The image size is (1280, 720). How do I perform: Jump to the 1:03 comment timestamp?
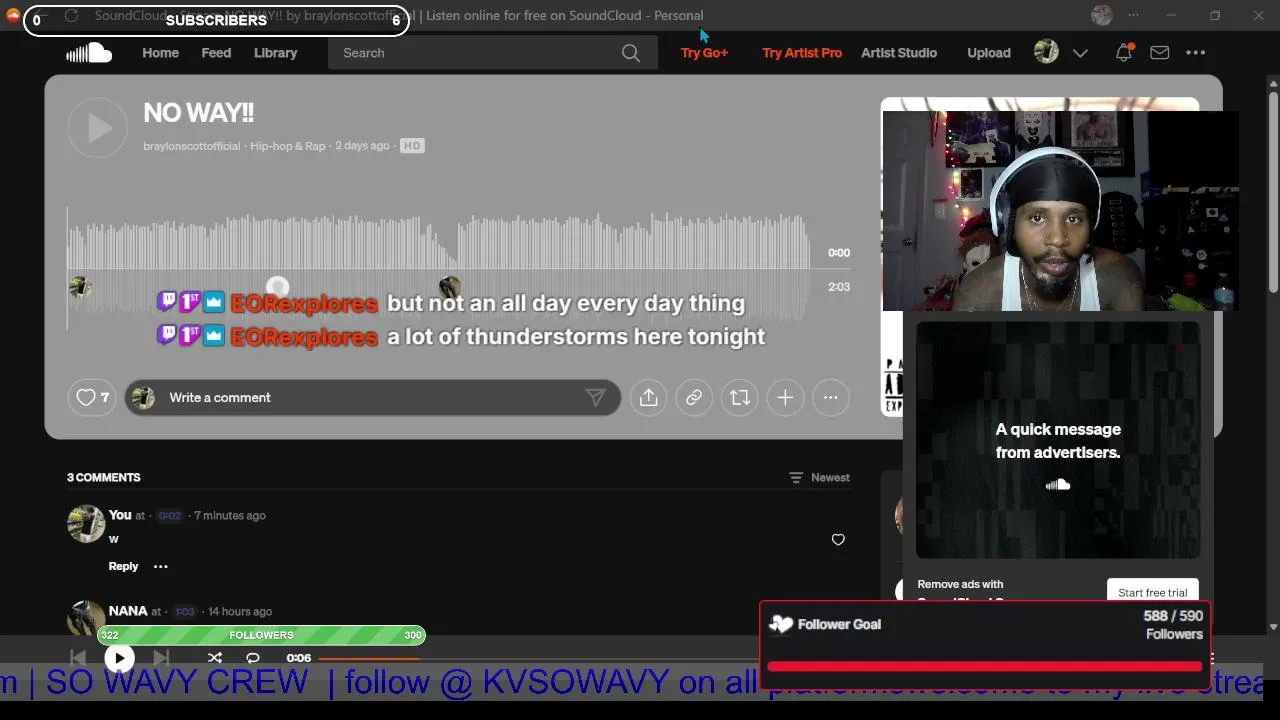click(185, 612)
